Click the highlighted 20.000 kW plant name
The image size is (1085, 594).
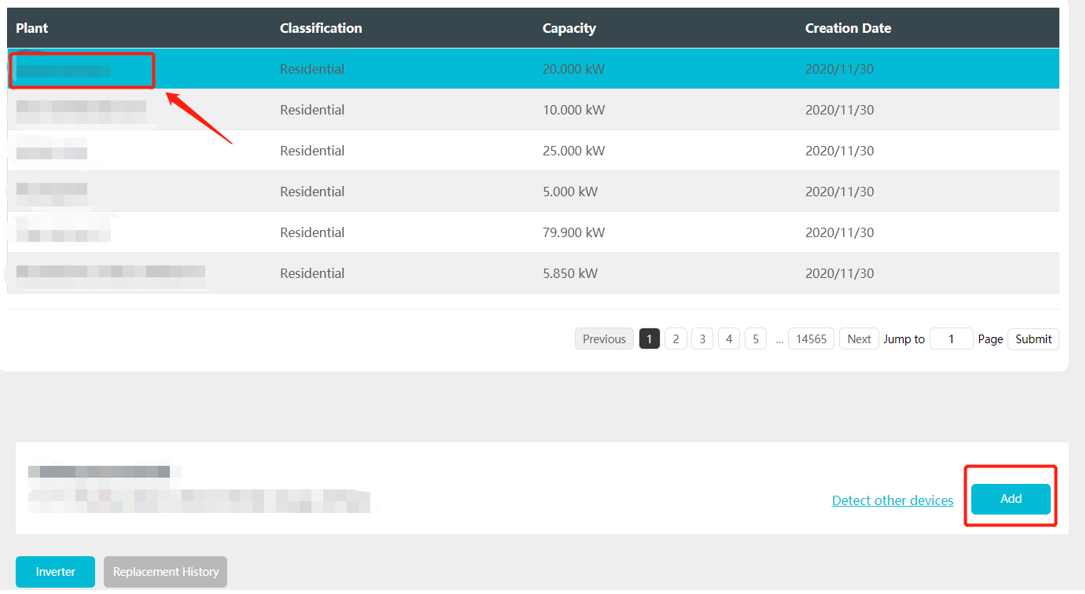coord(65,70)
